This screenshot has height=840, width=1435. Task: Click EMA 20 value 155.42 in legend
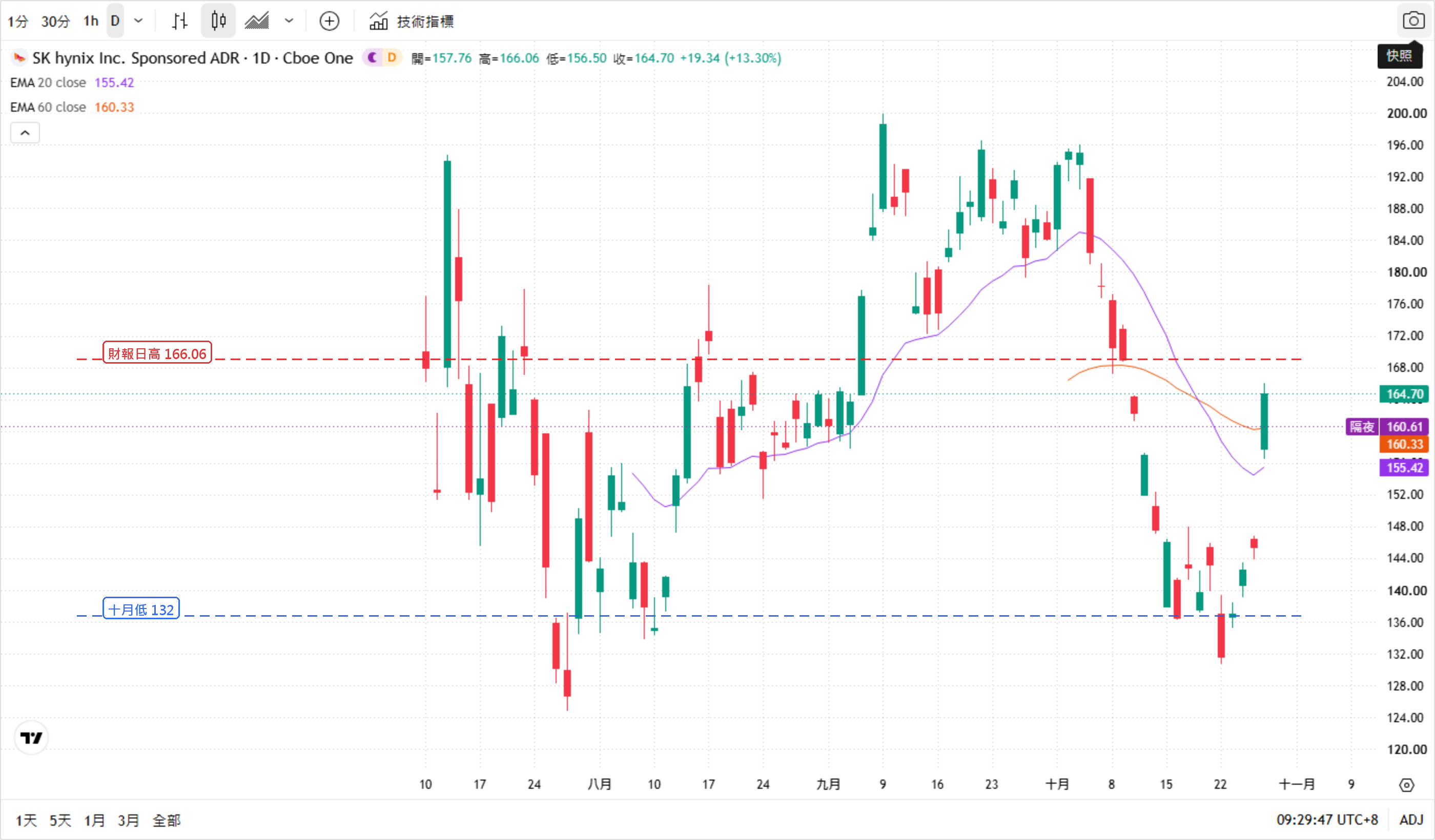(x=114, y=82)
